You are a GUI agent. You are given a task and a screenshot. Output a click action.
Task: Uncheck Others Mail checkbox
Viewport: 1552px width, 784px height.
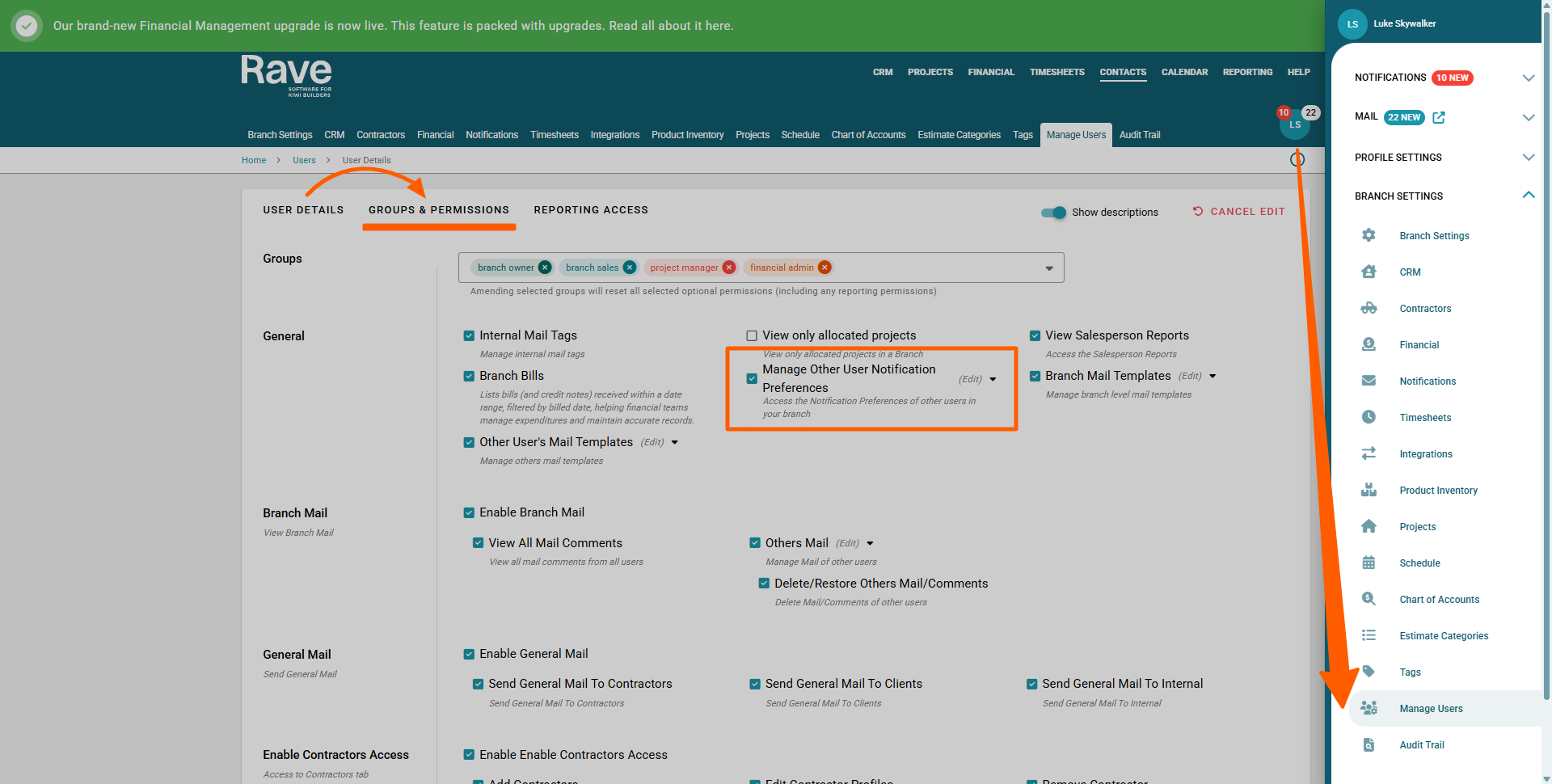(755, 543)
